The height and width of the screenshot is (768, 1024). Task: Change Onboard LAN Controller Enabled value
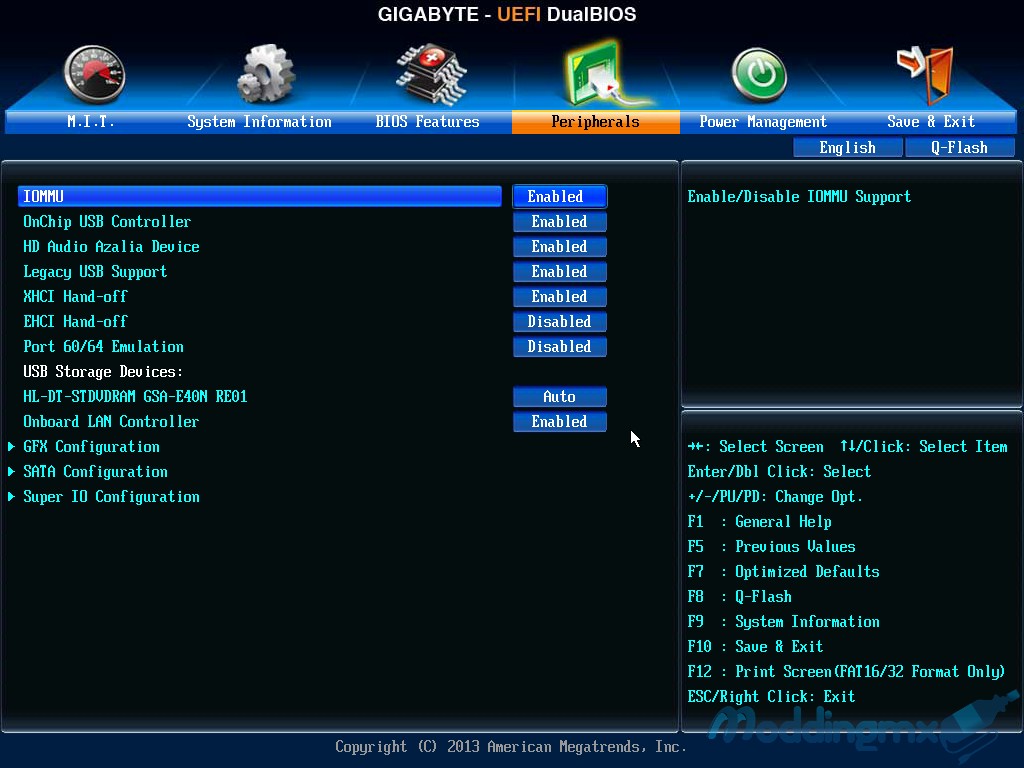coord(560,421)
